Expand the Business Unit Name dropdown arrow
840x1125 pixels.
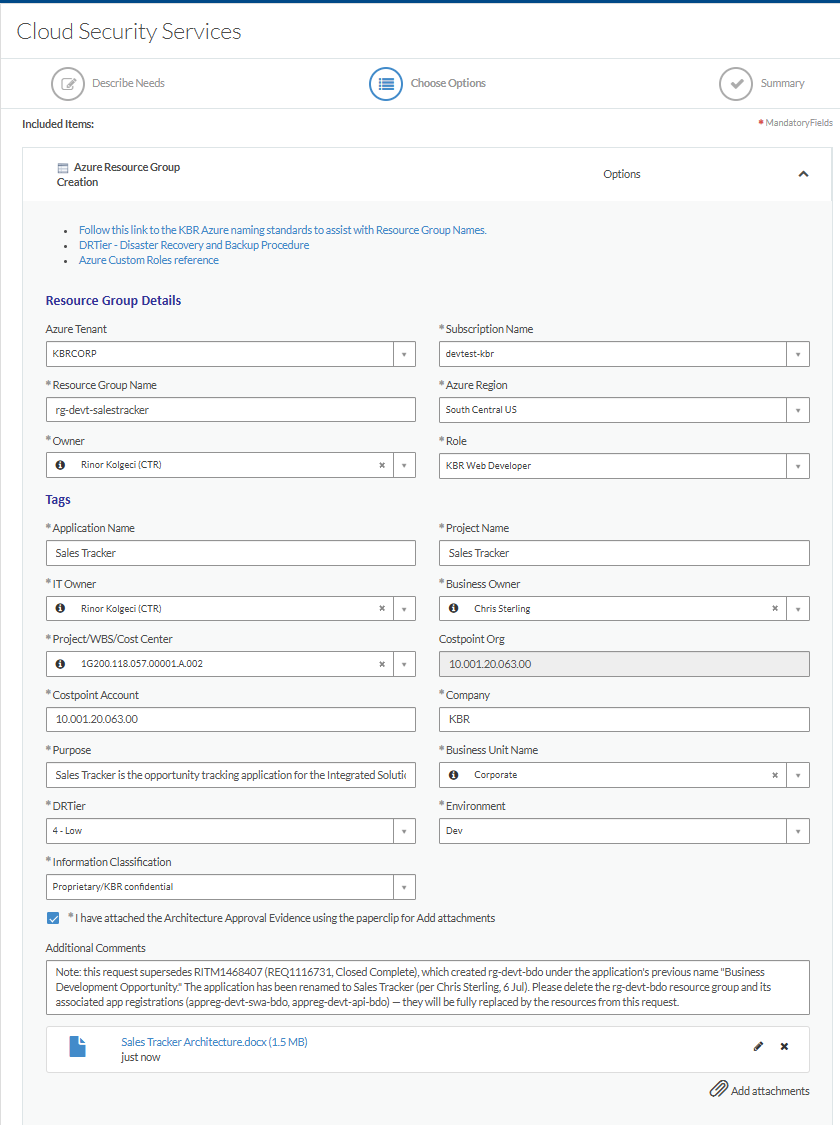(798, 775)
